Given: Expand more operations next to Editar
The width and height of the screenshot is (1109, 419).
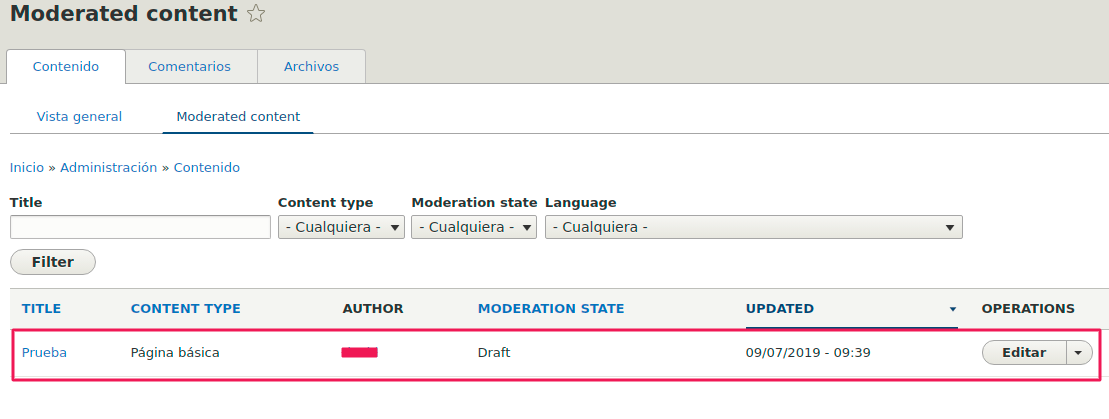Looking at the screenshot, I should tap(1079, 352).
